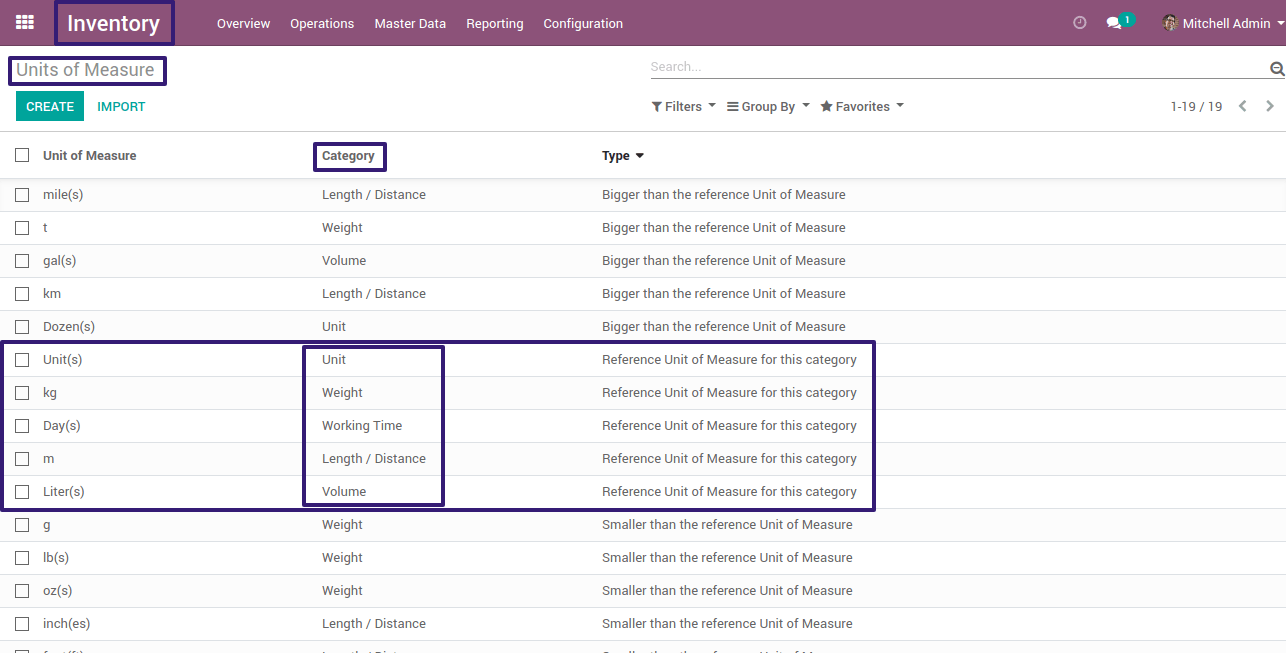Open the Configuration menu
1286x653 pixels.
(583, 23)
